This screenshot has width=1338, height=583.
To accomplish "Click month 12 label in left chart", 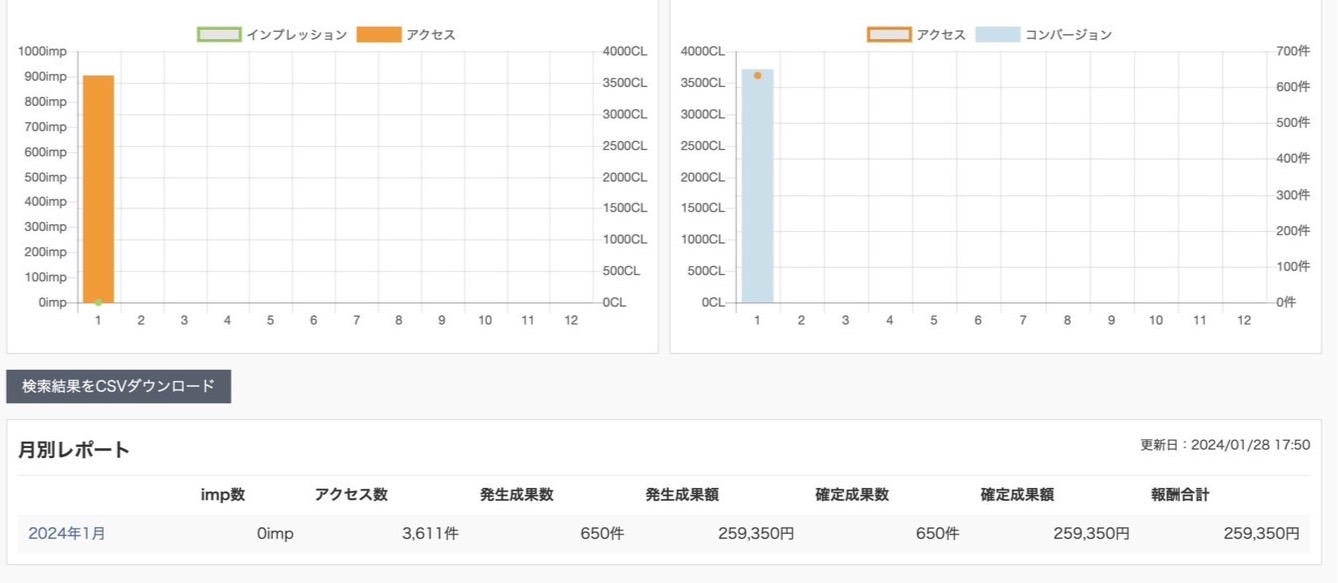I will tap(571, 320).
